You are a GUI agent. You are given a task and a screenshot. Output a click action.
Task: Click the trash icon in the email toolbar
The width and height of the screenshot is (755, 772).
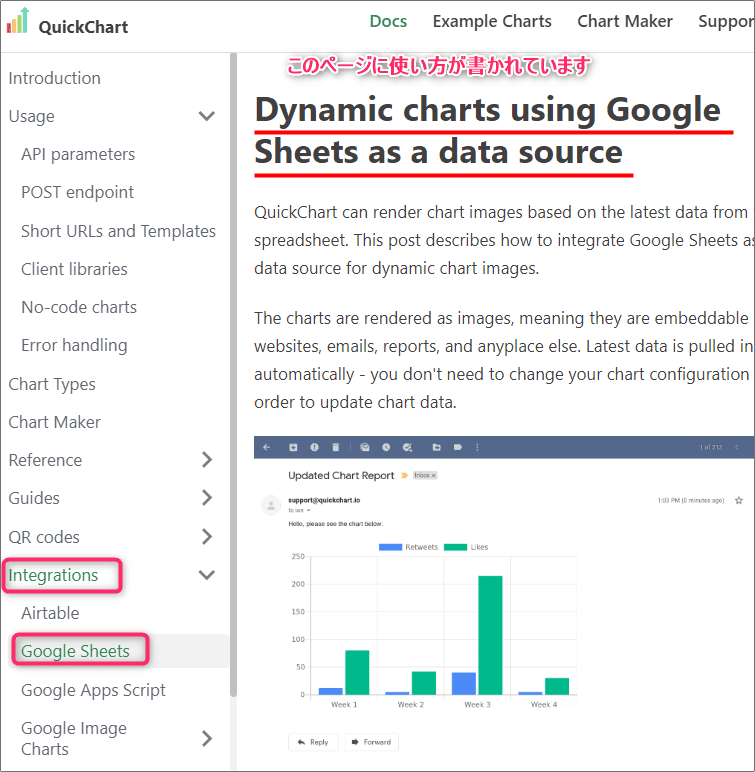click(335, 447)
